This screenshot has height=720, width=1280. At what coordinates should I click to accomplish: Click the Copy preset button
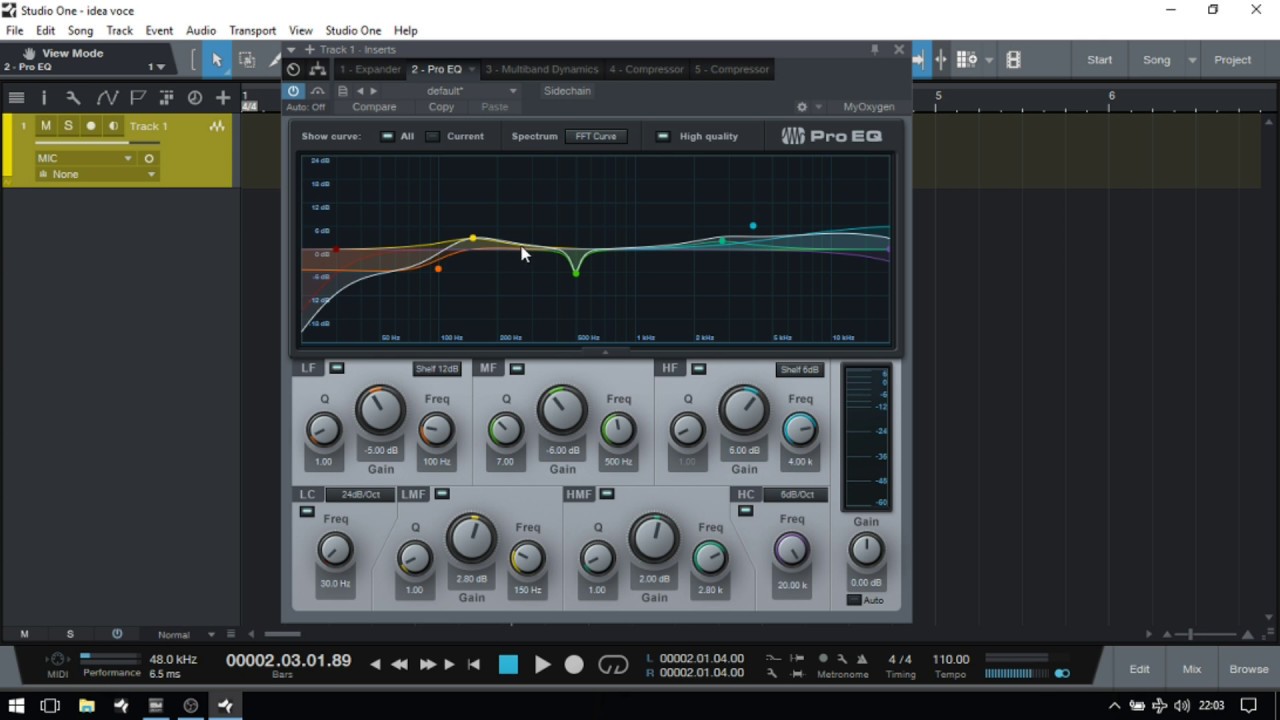point(441,107)
